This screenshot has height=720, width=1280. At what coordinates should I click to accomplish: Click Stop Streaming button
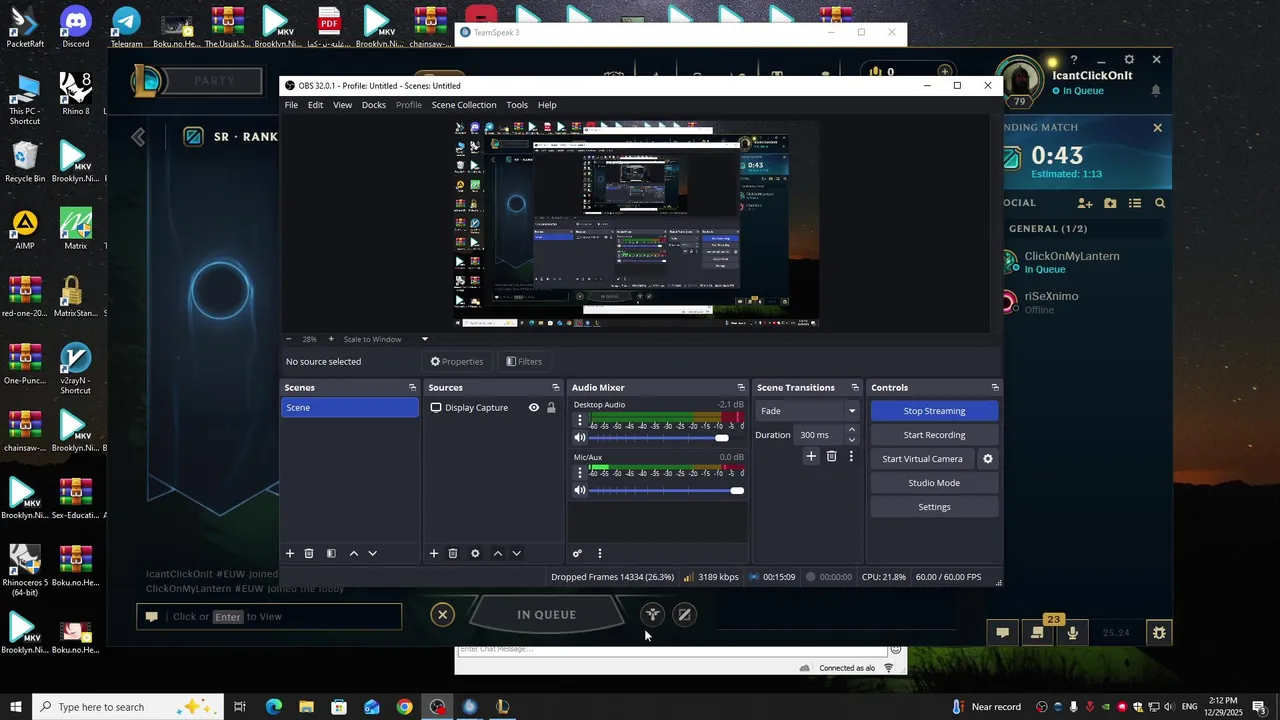point(934,411)
